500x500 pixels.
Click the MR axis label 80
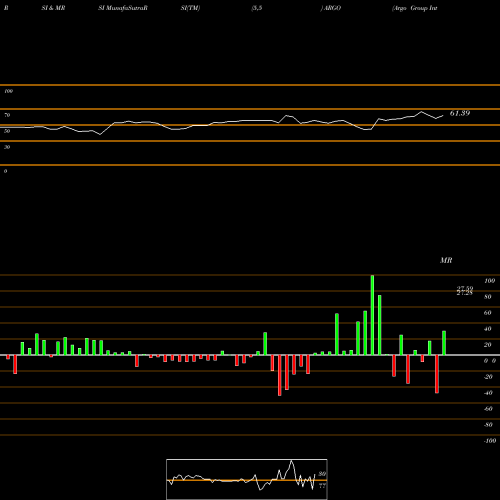(488, 297)
